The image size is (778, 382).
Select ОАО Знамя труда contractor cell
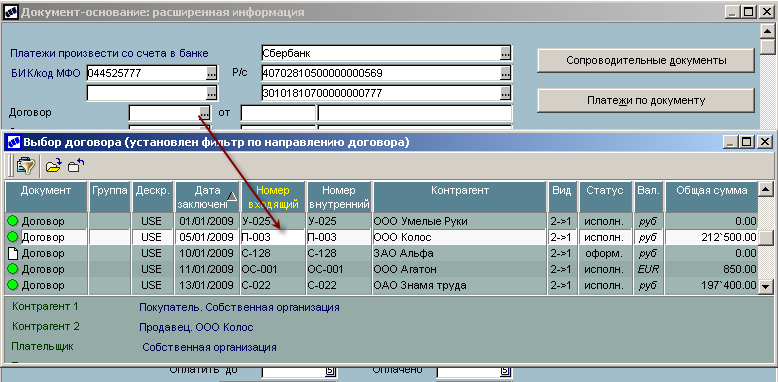[460, 285]
